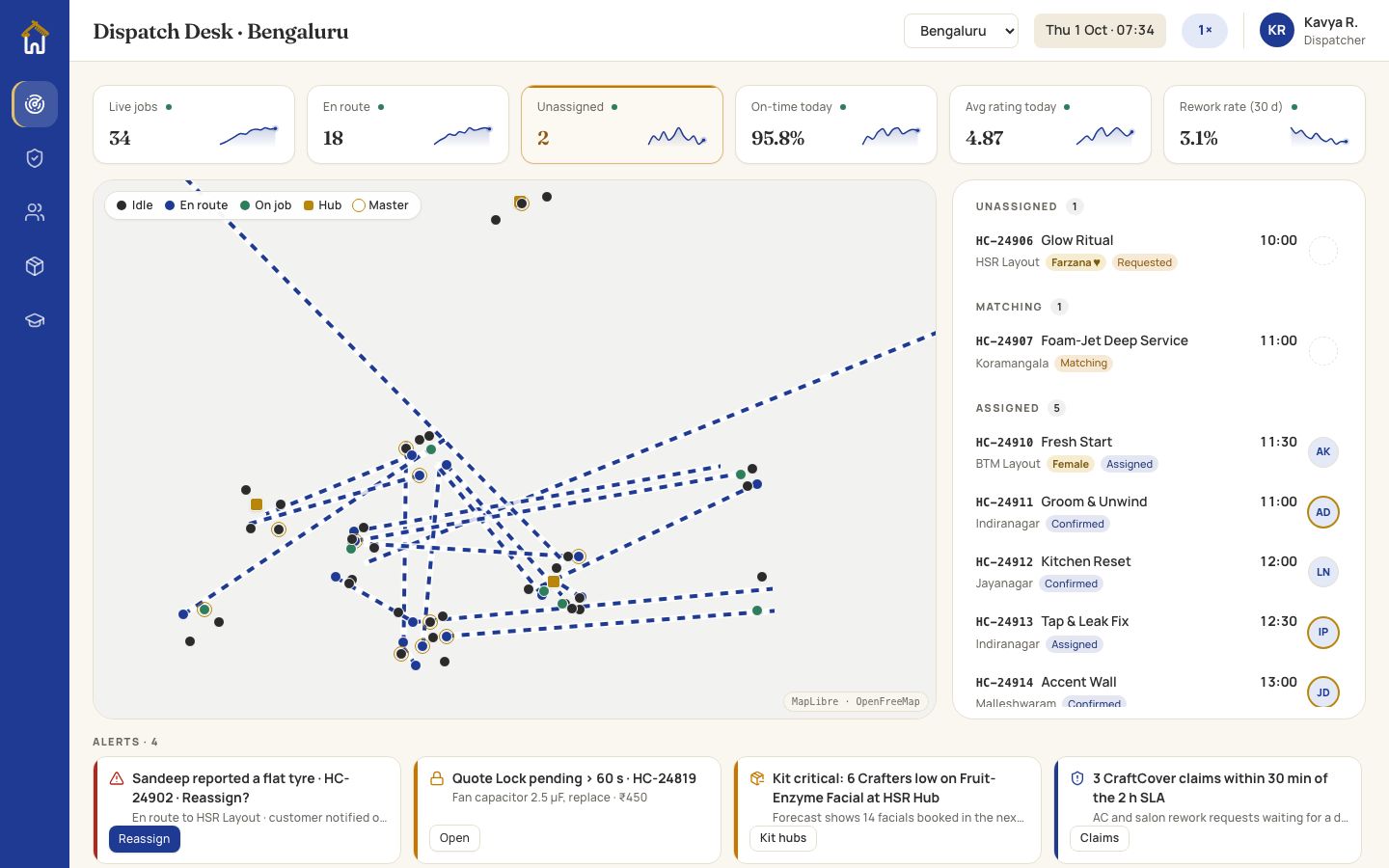The height and width of the screenshot is (868, 1389).
Task: Open the kit box sidebar icon
Action: pos(35,266)
